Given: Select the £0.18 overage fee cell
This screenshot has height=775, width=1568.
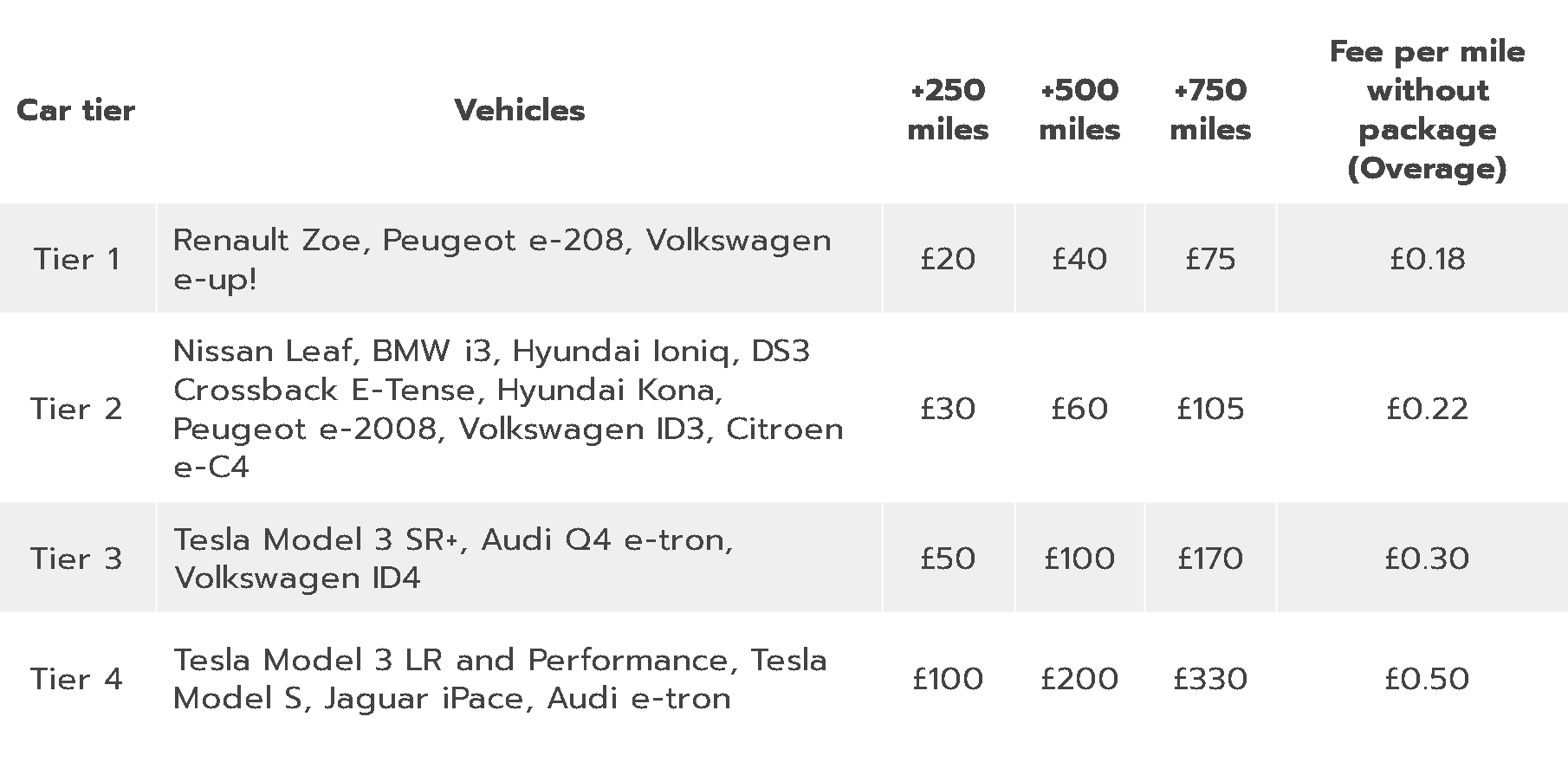Looking at the screenshot, I should (x=1427, y=259).
